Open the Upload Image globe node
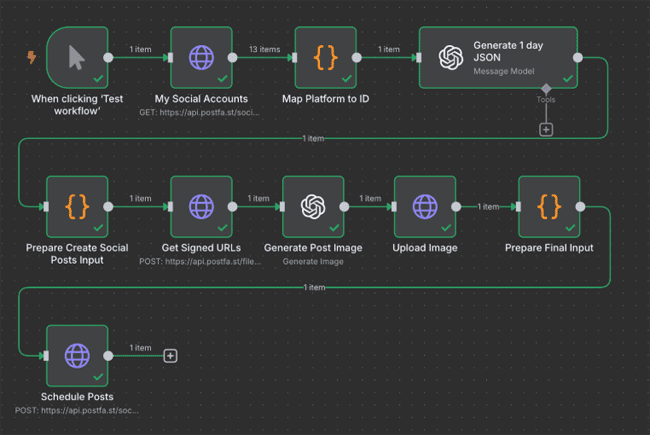The height and width of the screenshot is (435, 650). coord(425,207)
